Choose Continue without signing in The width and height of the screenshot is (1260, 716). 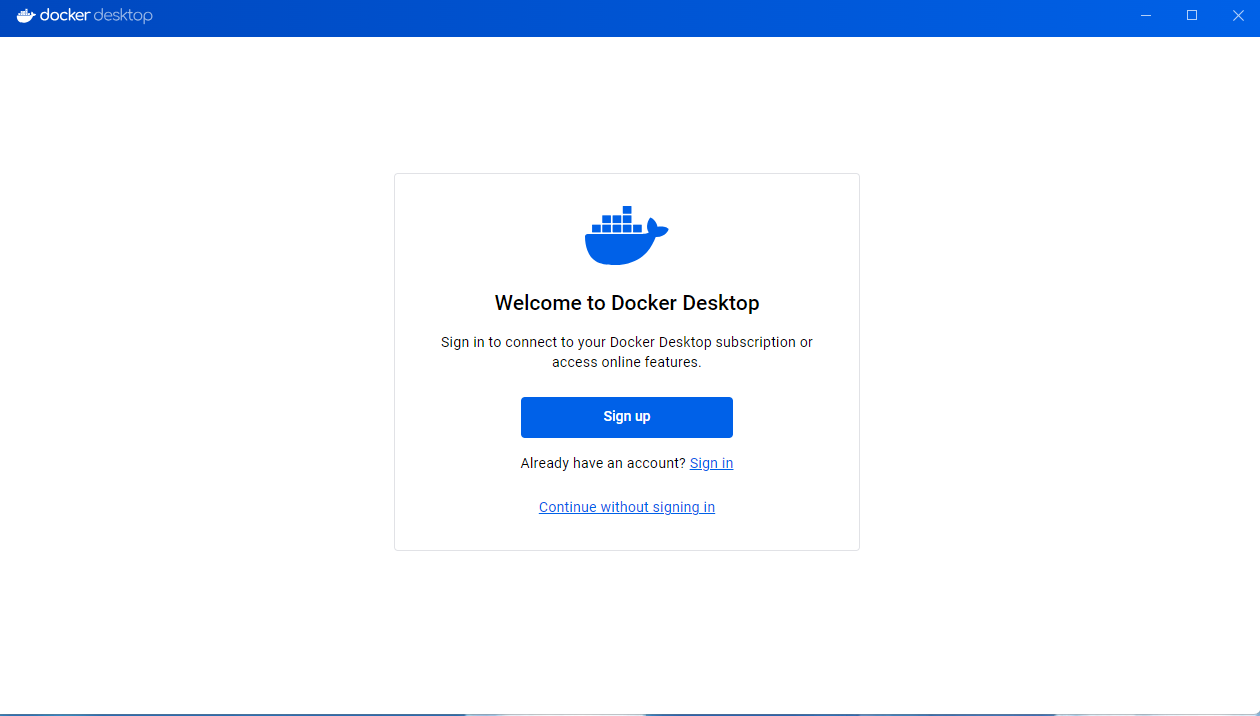pos(627,507)
